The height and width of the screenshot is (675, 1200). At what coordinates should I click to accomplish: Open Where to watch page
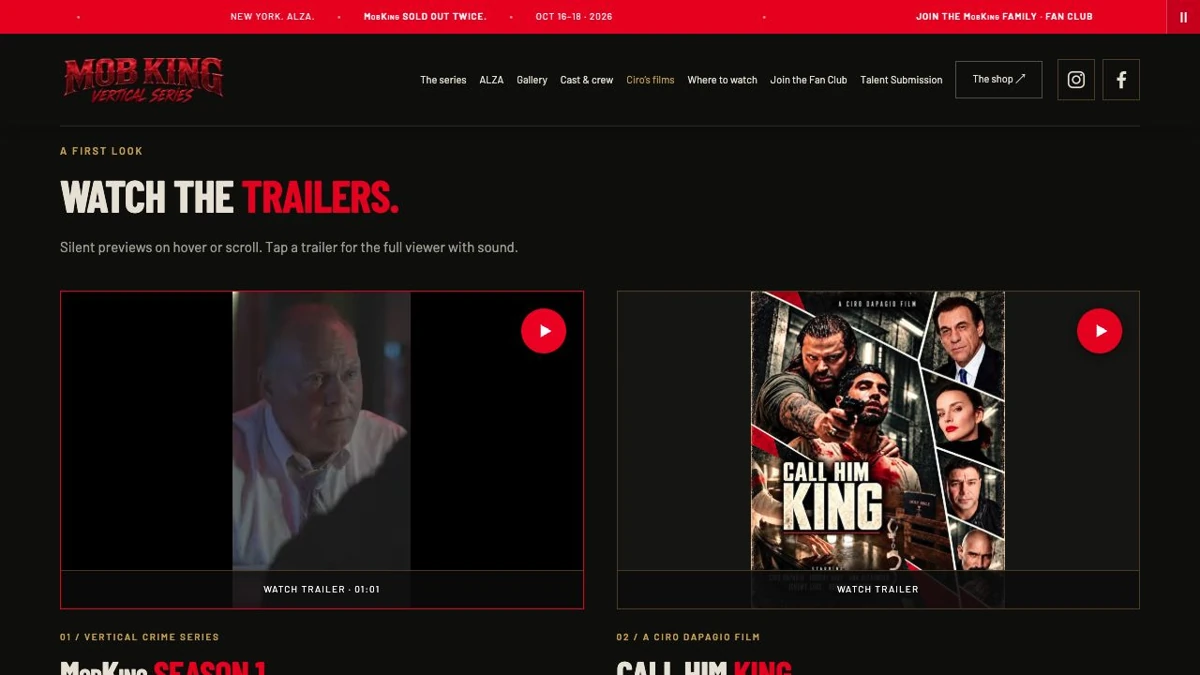coord(722,80)
